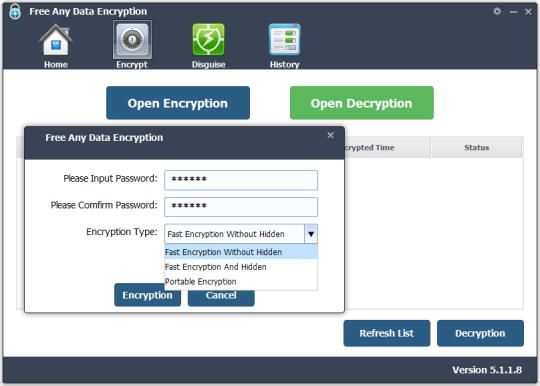Cancel the encryption dialog
This screenshot has width=540, height=386.
coord(221,298)
